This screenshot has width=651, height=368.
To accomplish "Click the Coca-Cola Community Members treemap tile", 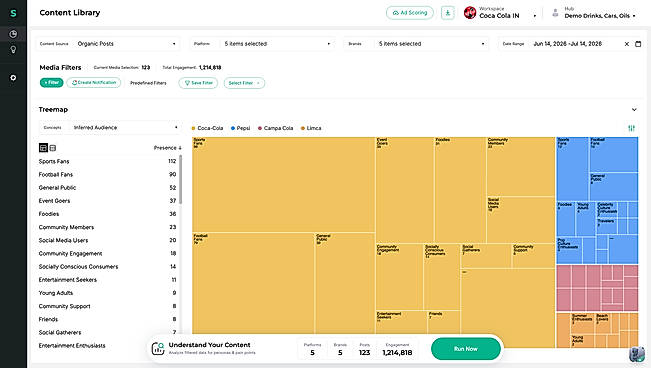I will pos(521,167).
